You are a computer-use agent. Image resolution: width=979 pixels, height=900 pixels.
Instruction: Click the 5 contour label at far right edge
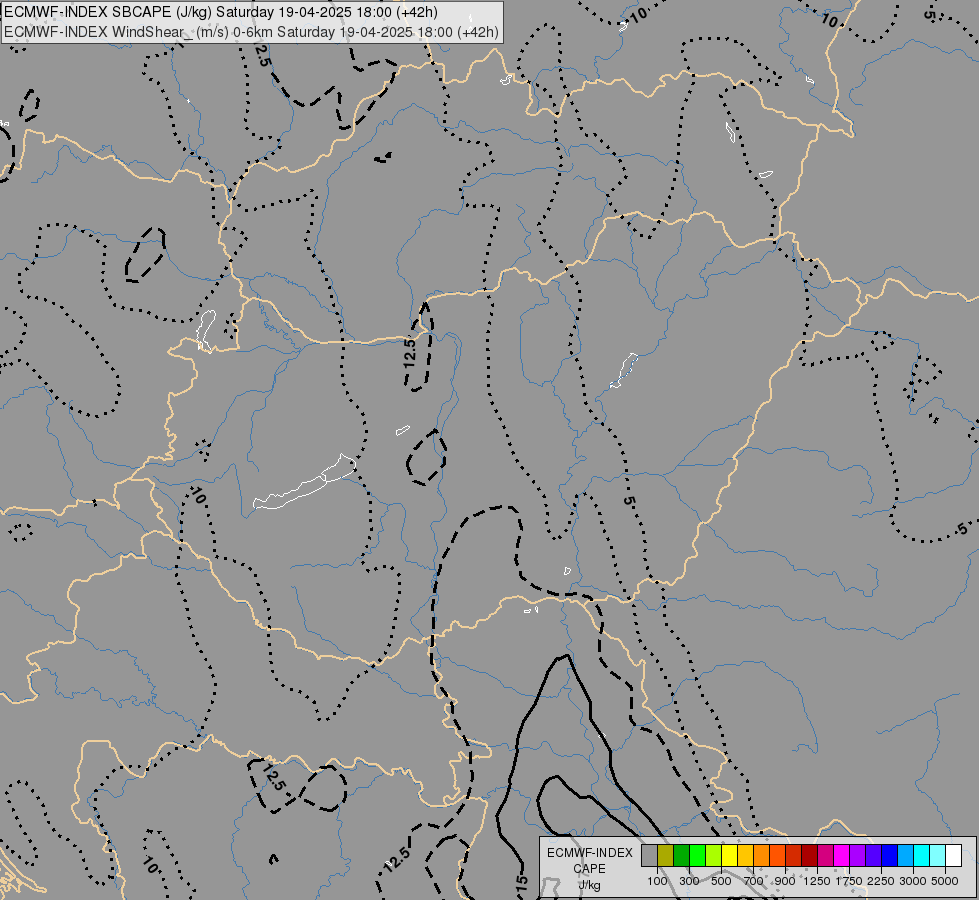click(x=962, y=529)
